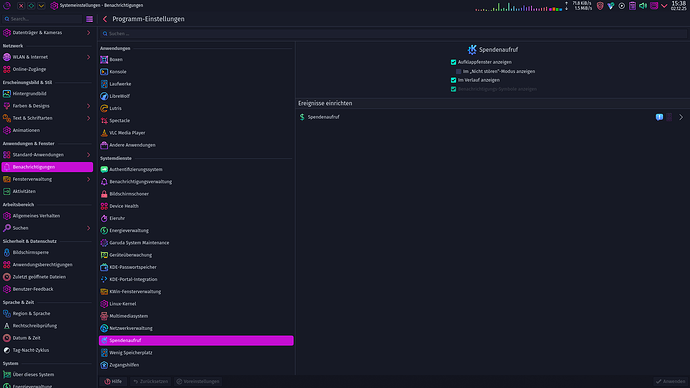Go to Animationen settings
Screen dimensions: 690x388
pos(47,131)
